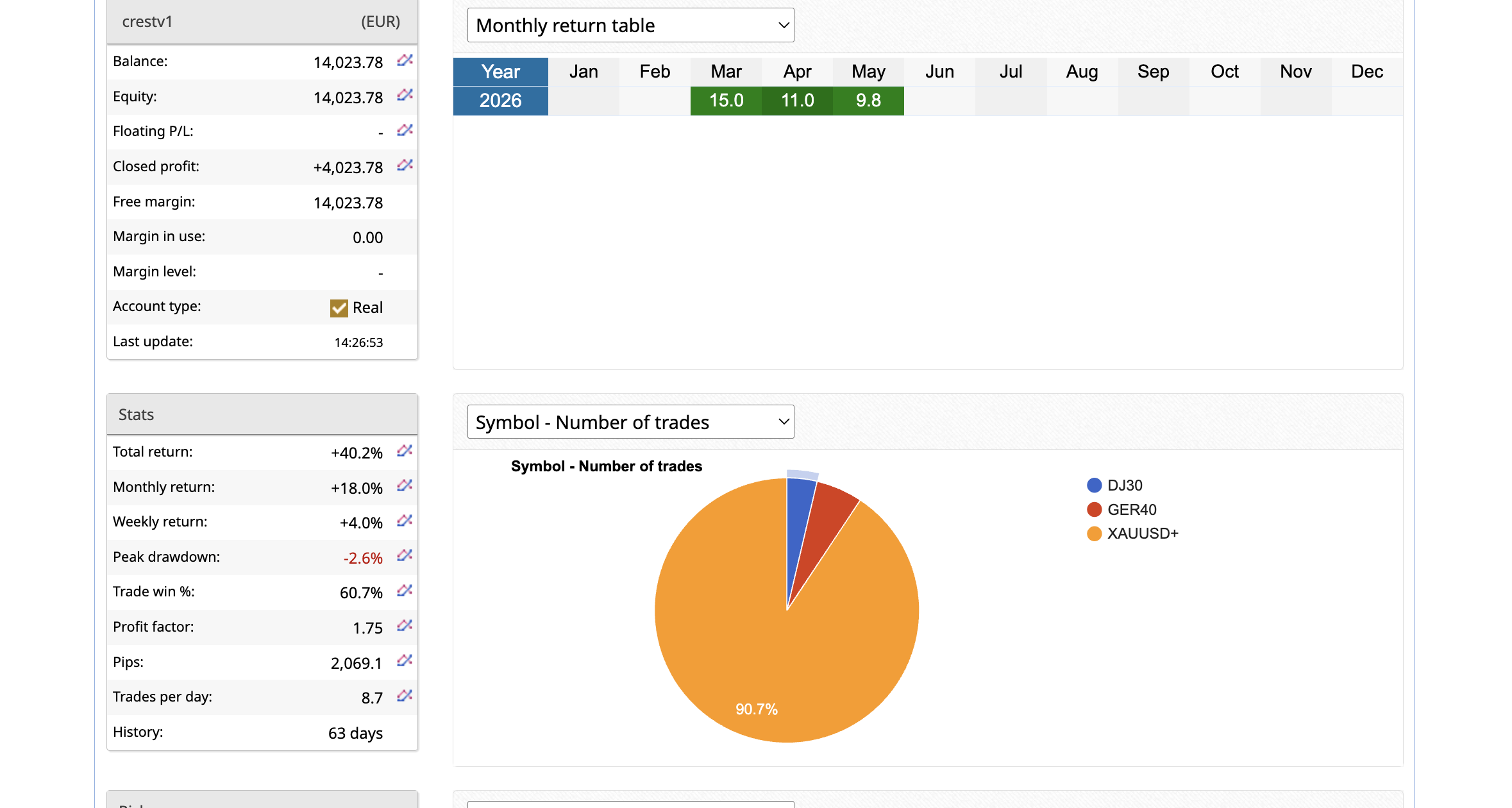
Task: Click the 90.7% pie chart label
Action: [757, 709]
